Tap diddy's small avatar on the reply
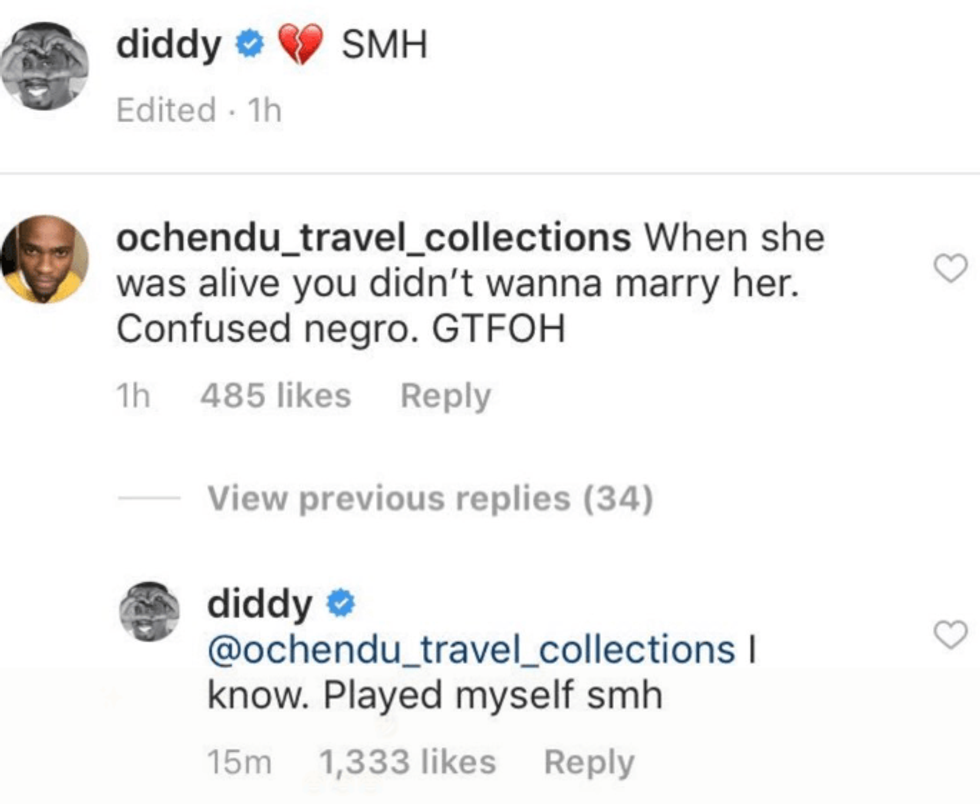The image size is (980, 804). point(149,610)
